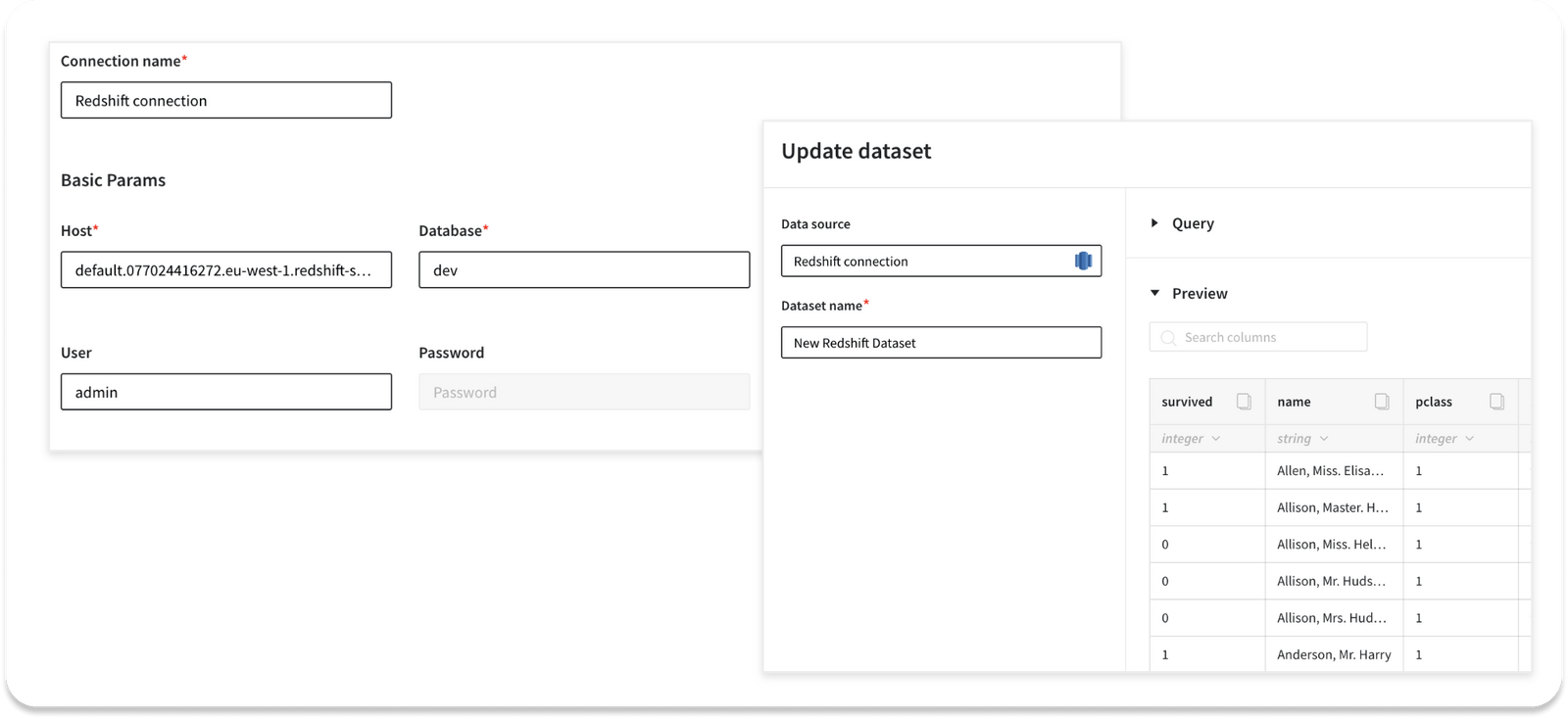Open the Data source Redshift connection selector

(x=941, y=261)
